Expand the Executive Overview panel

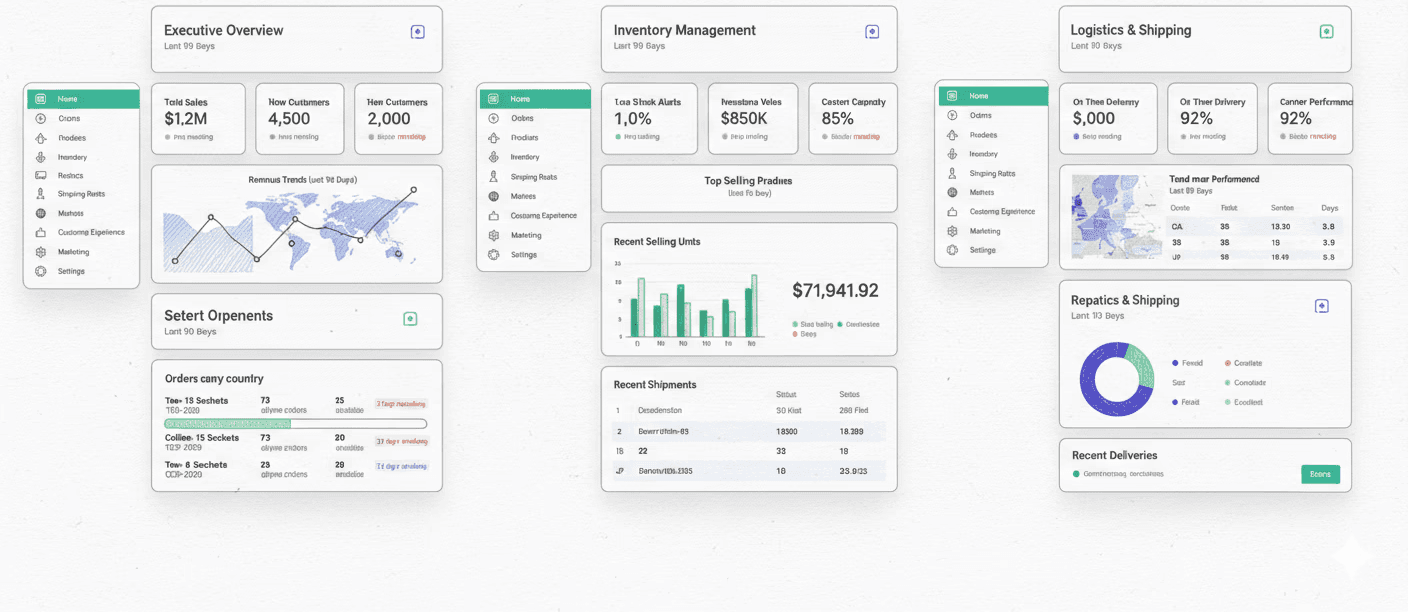[417, 31]
